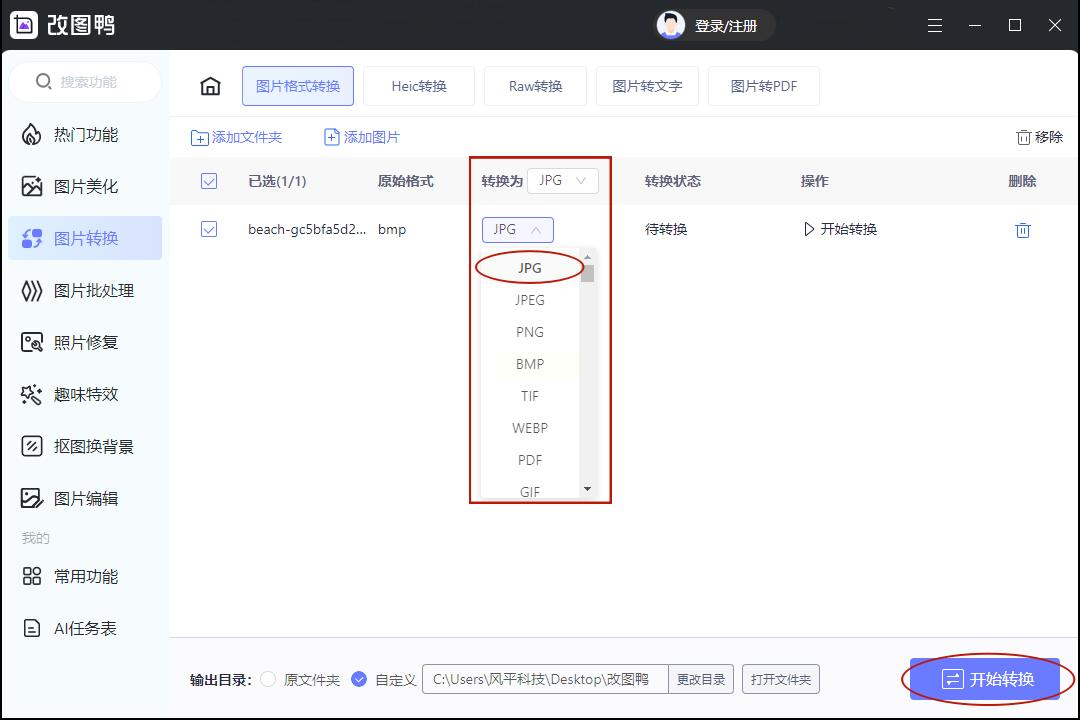Click the play icon beside row 开始转换
Viewport: 1080px width, 720px height.
point(809,229)
